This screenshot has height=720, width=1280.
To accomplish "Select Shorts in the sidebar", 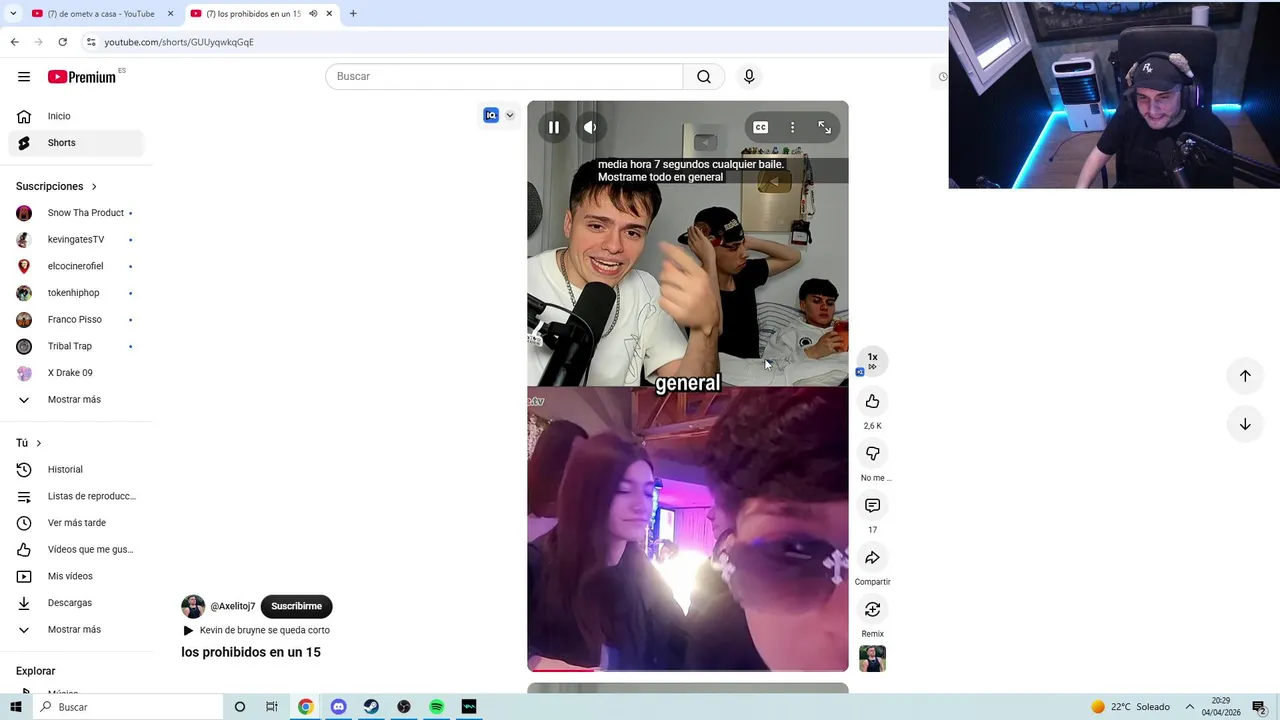I will click(x=76, y=143).
